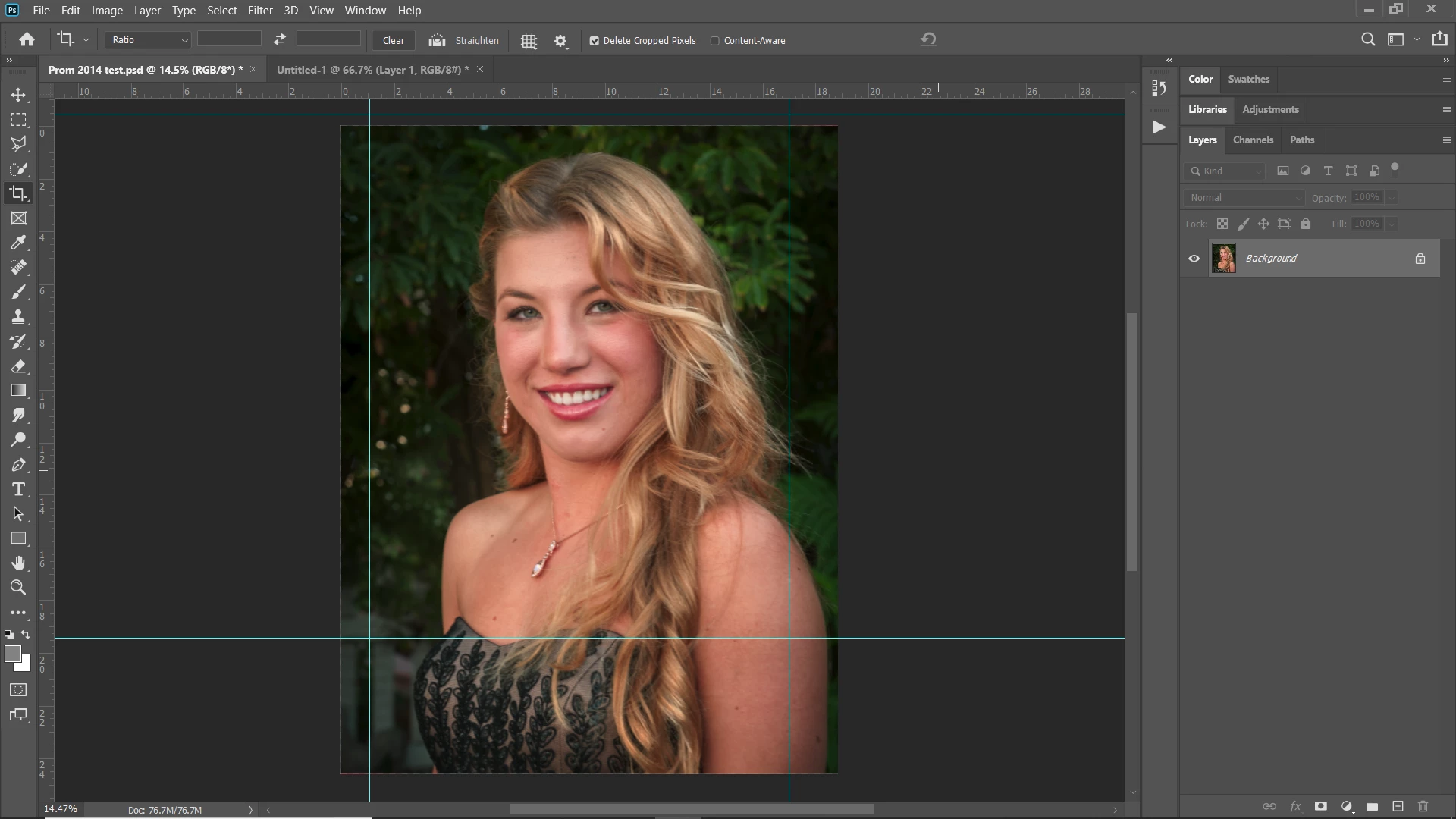Open the Ratio preset dropdown
The width and height of the screenshot is (1456, 819).
coord(148,40)
